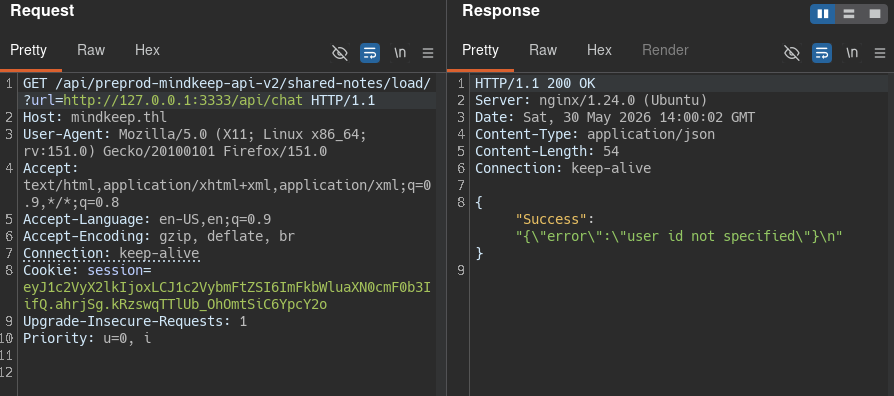Click Accept-Encoding: gzip, deflate, br line

[159, 236]
